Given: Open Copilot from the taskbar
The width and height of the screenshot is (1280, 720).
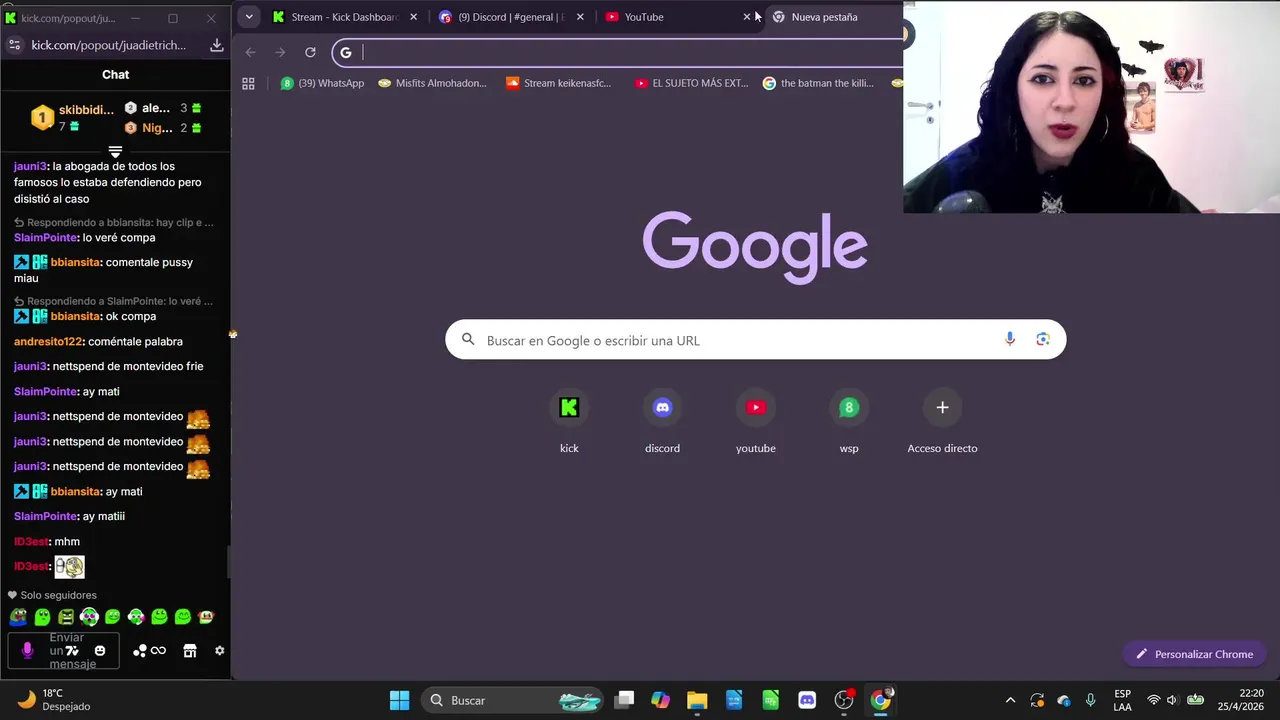Looking at the screenshot, I should tap(660, 700).
